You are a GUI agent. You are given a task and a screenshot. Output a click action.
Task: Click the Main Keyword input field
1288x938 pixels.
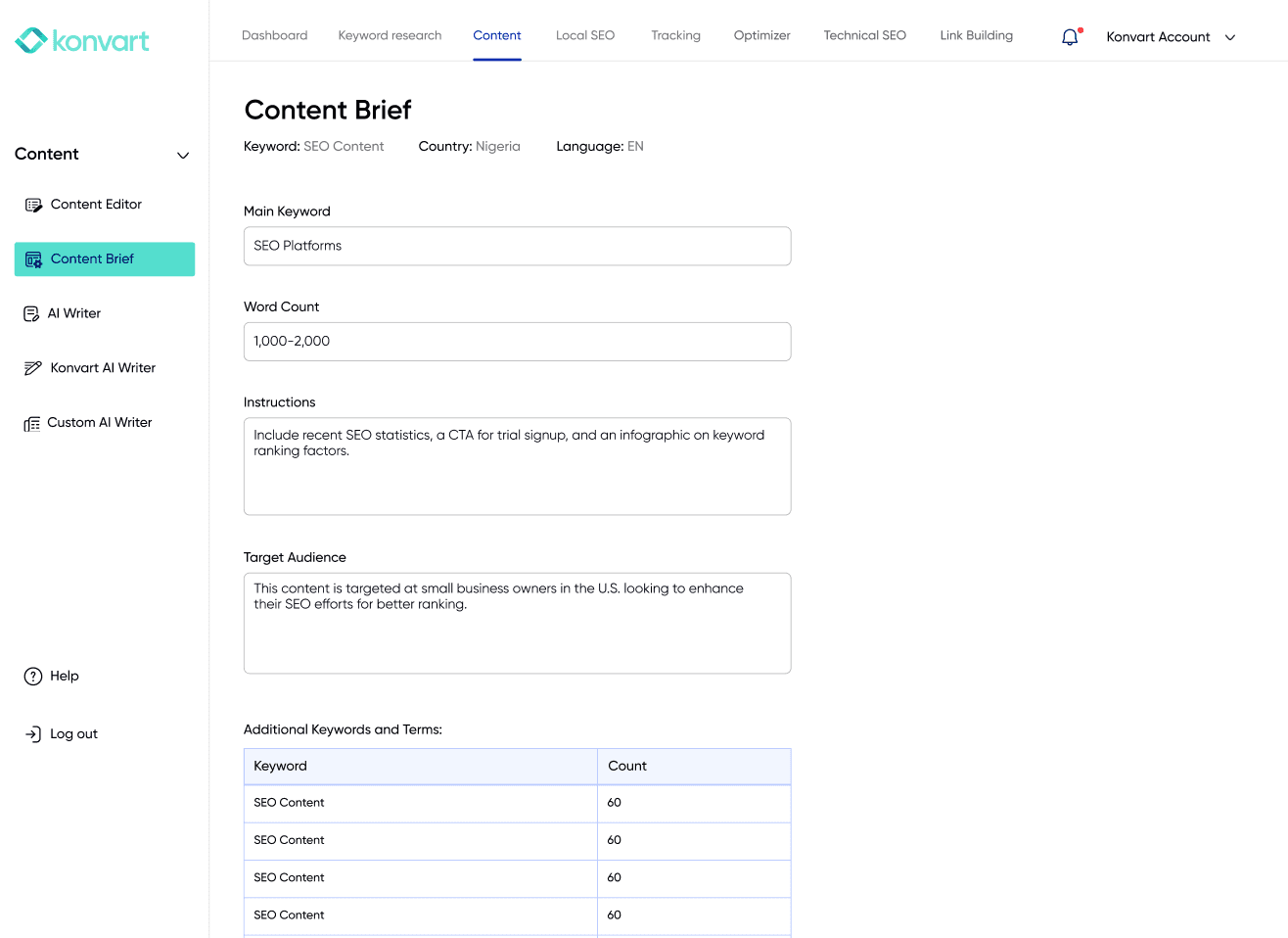pos(517,246)
